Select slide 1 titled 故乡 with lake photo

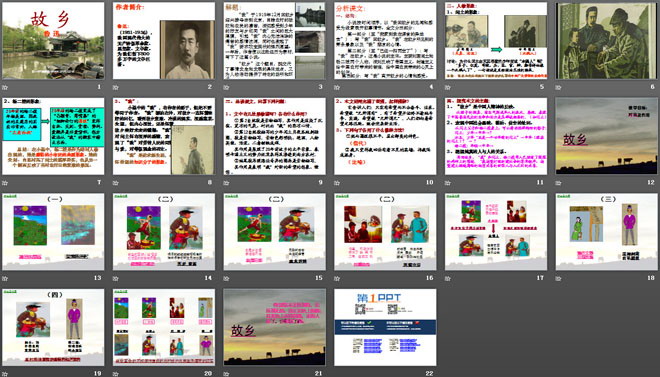(x=53, y=41)
